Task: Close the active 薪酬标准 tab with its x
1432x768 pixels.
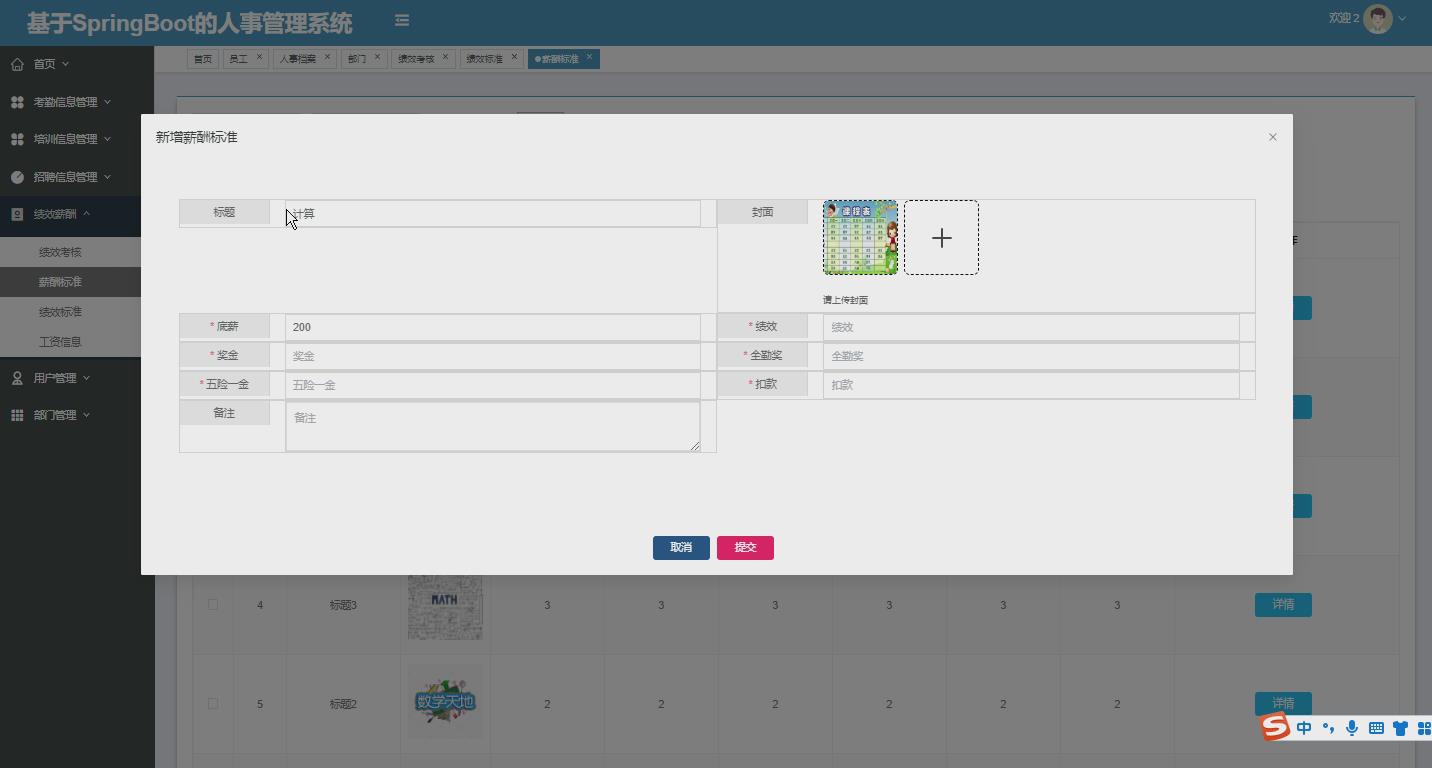Action: tap(589, 57)
